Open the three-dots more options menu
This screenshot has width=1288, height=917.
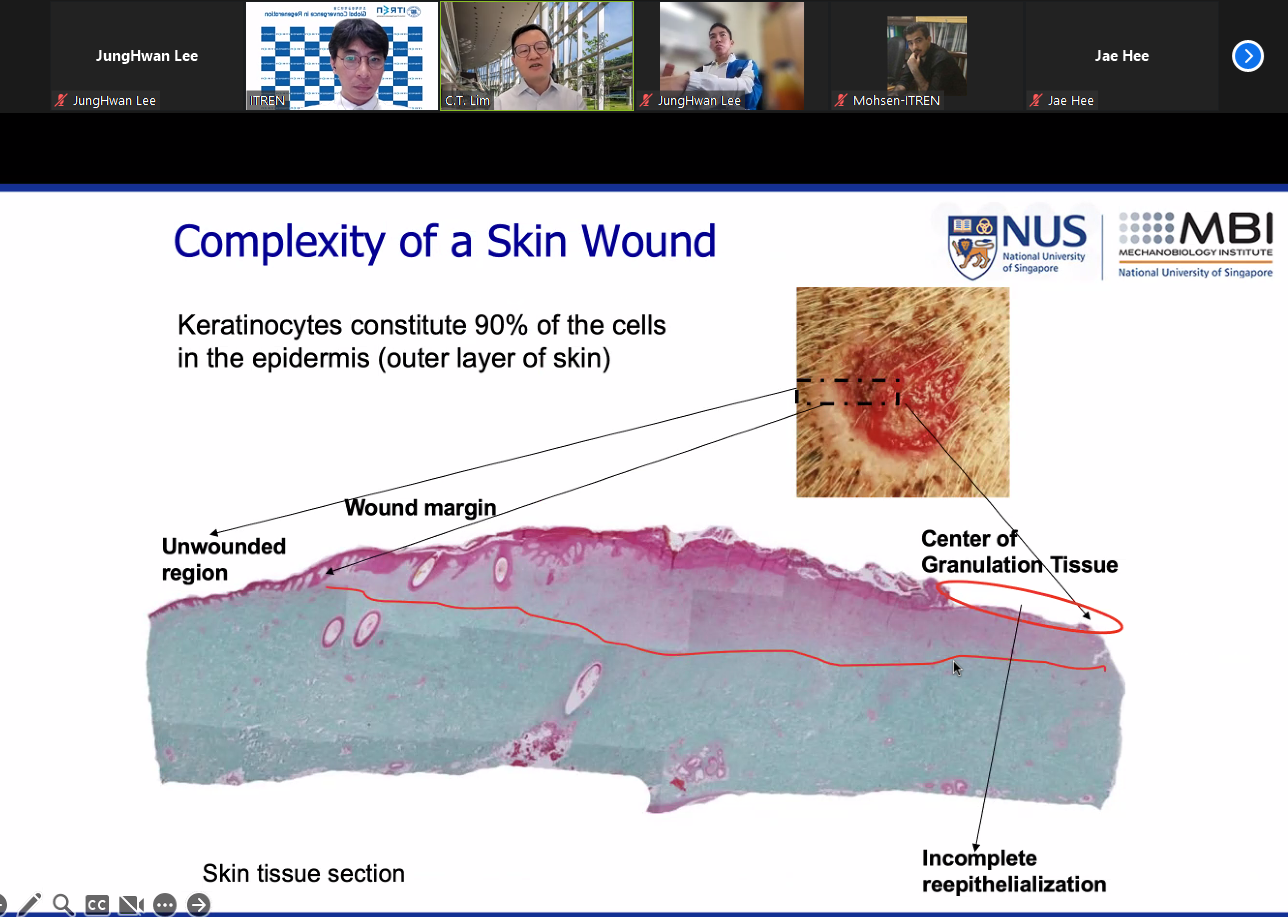(165, 905)
